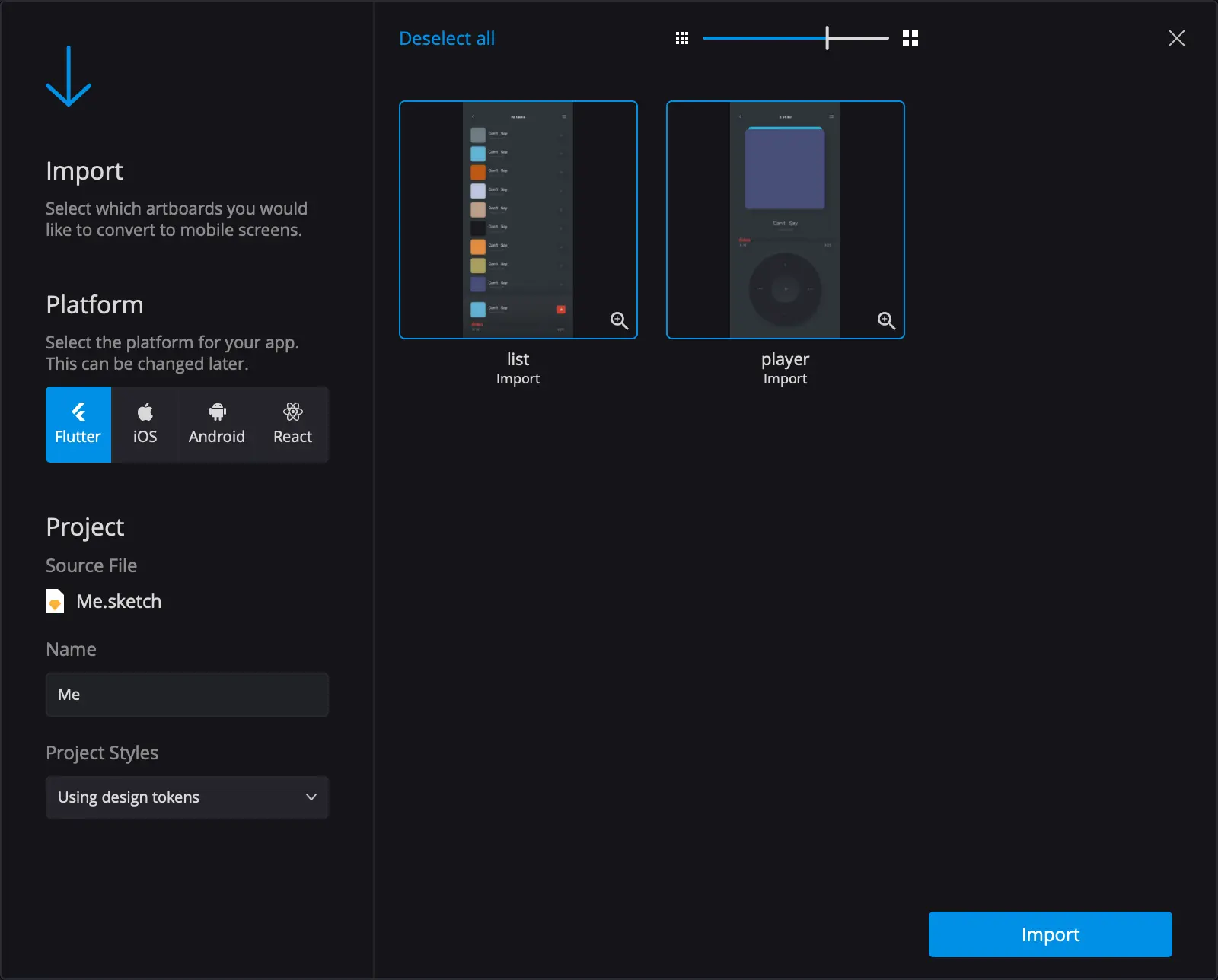Choose the iOS Apple icon
Viewport: 1218px width, 980px height.
tap(145, 412)
